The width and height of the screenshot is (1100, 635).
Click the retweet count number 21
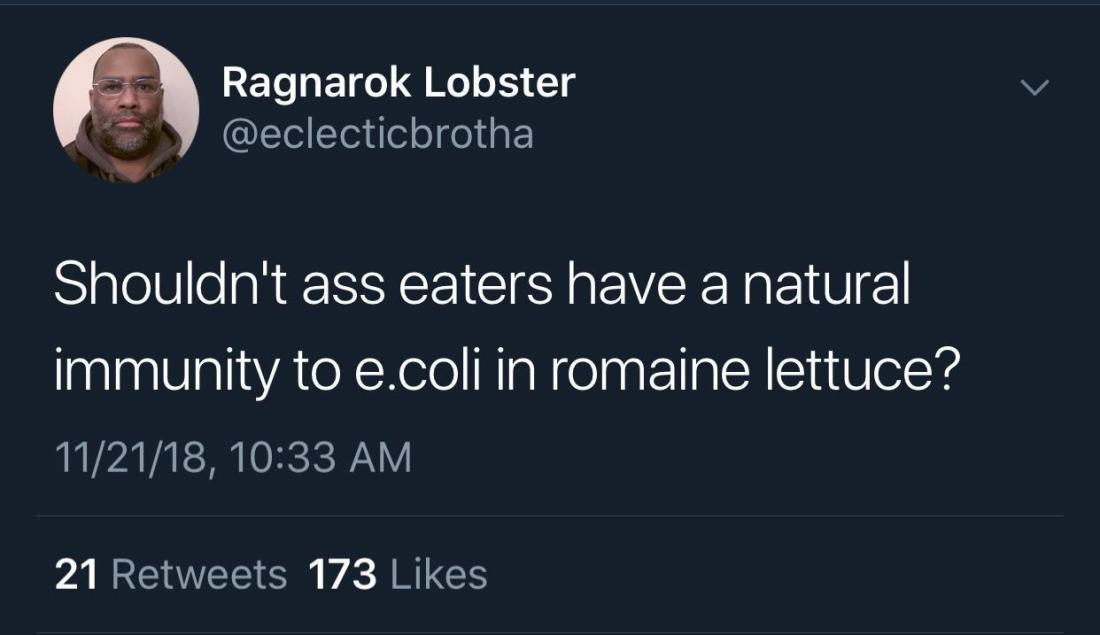click(x=74, y=574)
